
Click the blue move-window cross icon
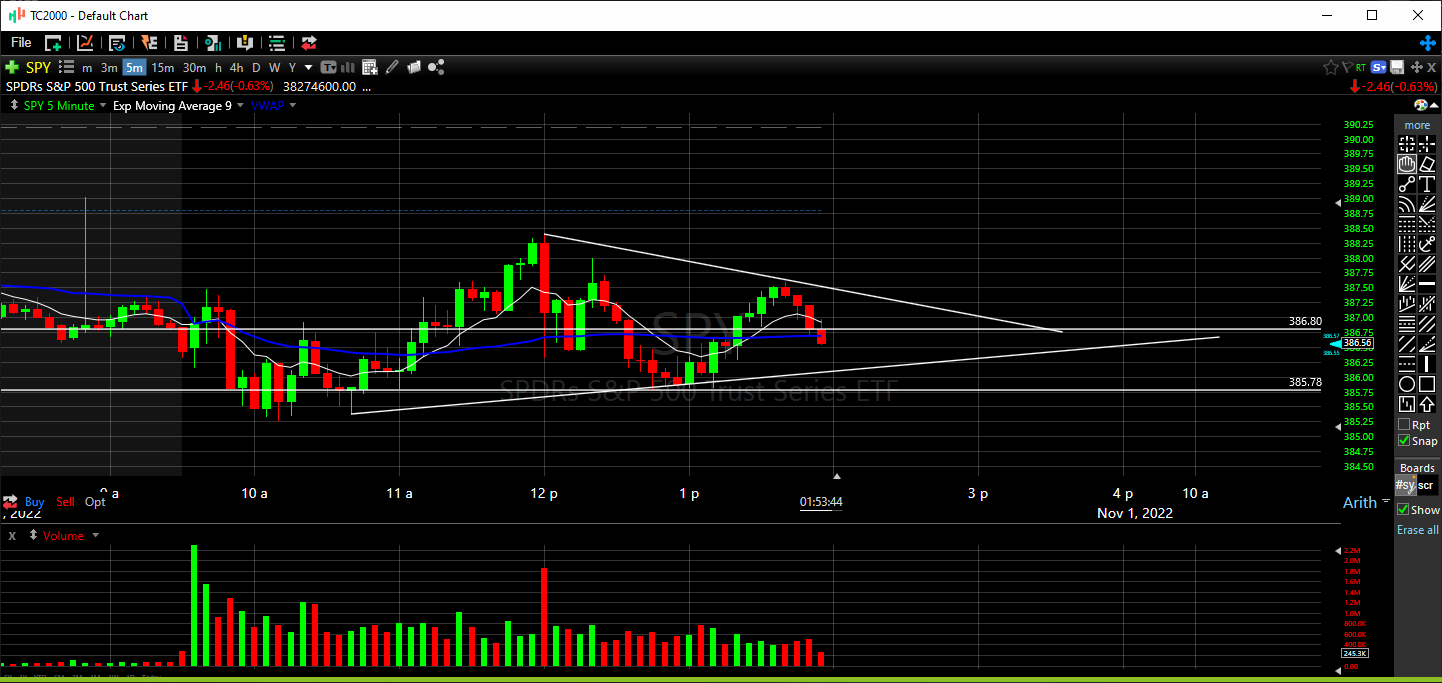(x=1428, y=43)
